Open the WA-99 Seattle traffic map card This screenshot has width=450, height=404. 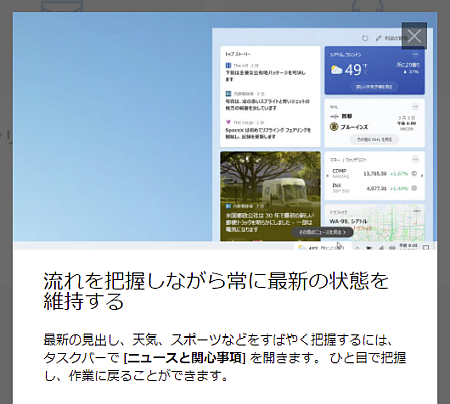[375, 223]
